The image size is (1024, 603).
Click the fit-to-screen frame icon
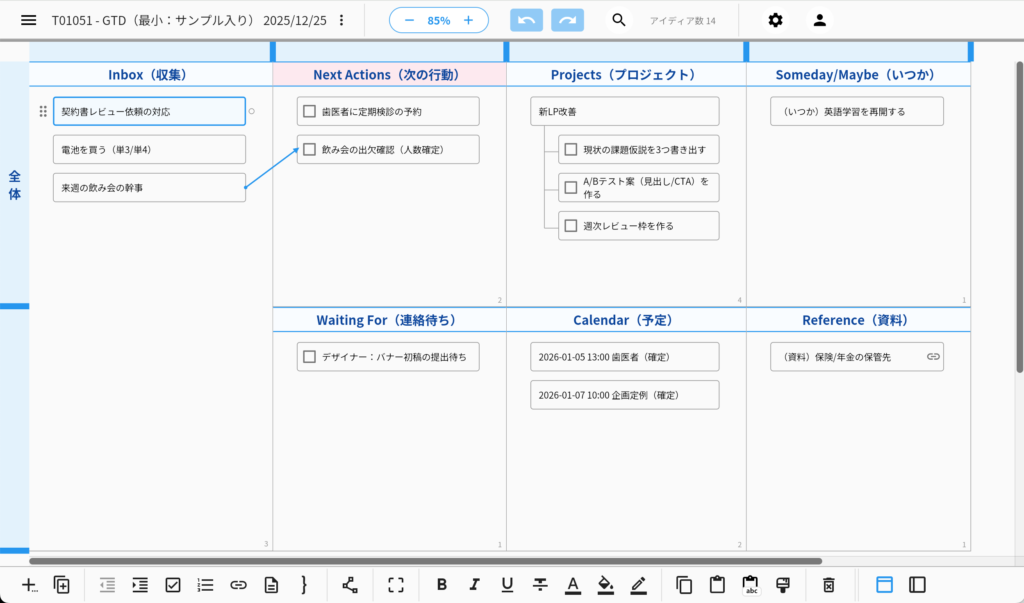tap(396, 585)
